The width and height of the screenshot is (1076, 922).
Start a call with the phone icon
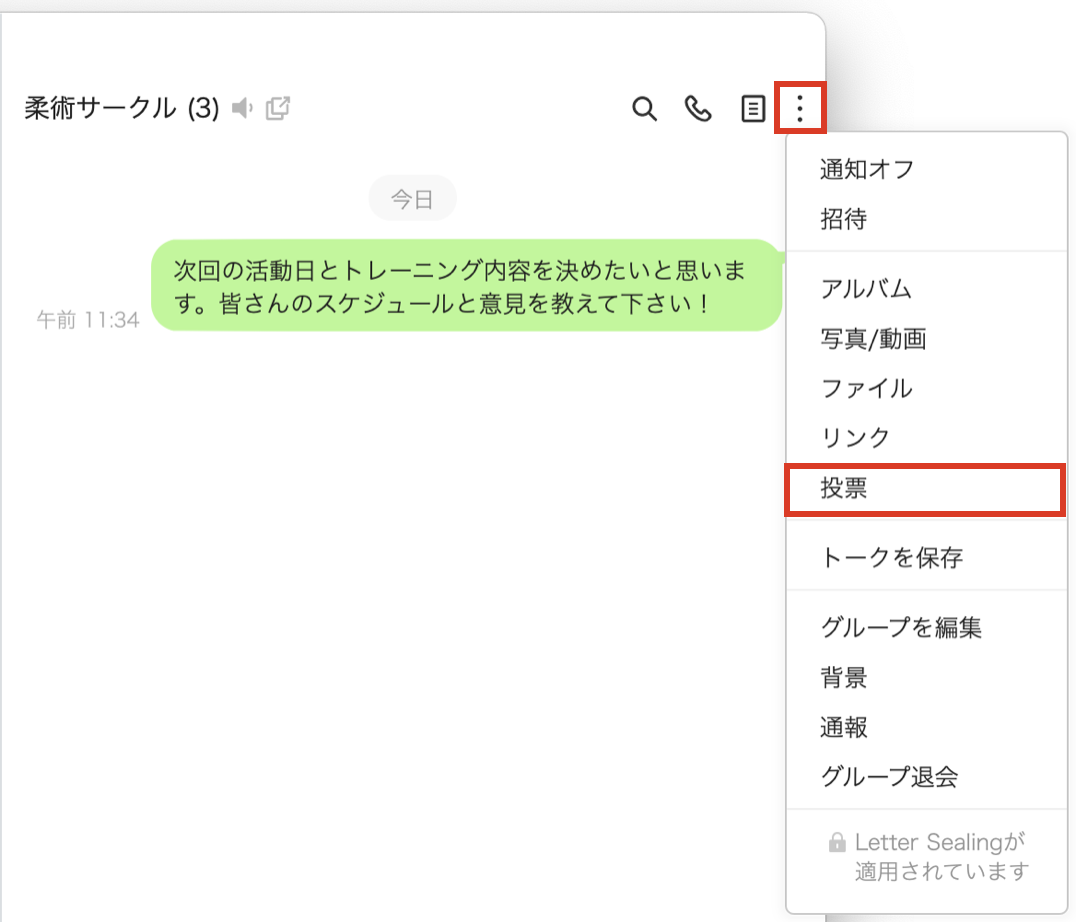[x=699, y=108]
